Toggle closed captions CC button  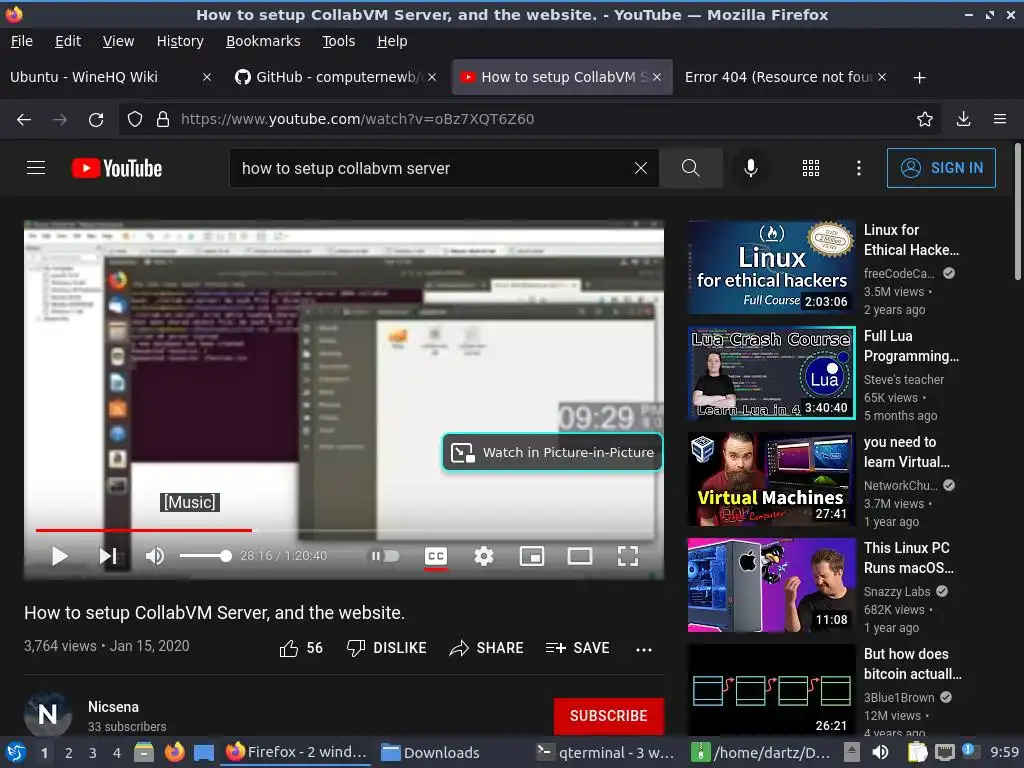(436, 556)
